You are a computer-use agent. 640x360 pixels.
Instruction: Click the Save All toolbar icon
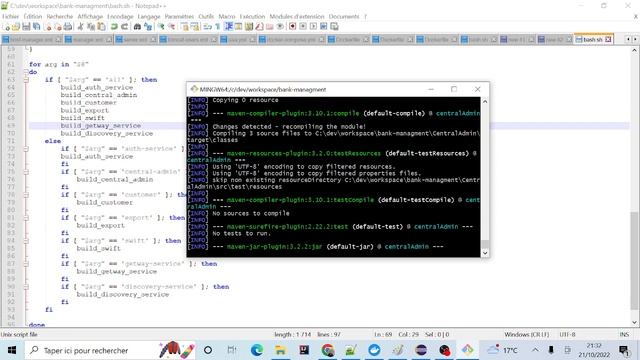[x=36, y=27]
